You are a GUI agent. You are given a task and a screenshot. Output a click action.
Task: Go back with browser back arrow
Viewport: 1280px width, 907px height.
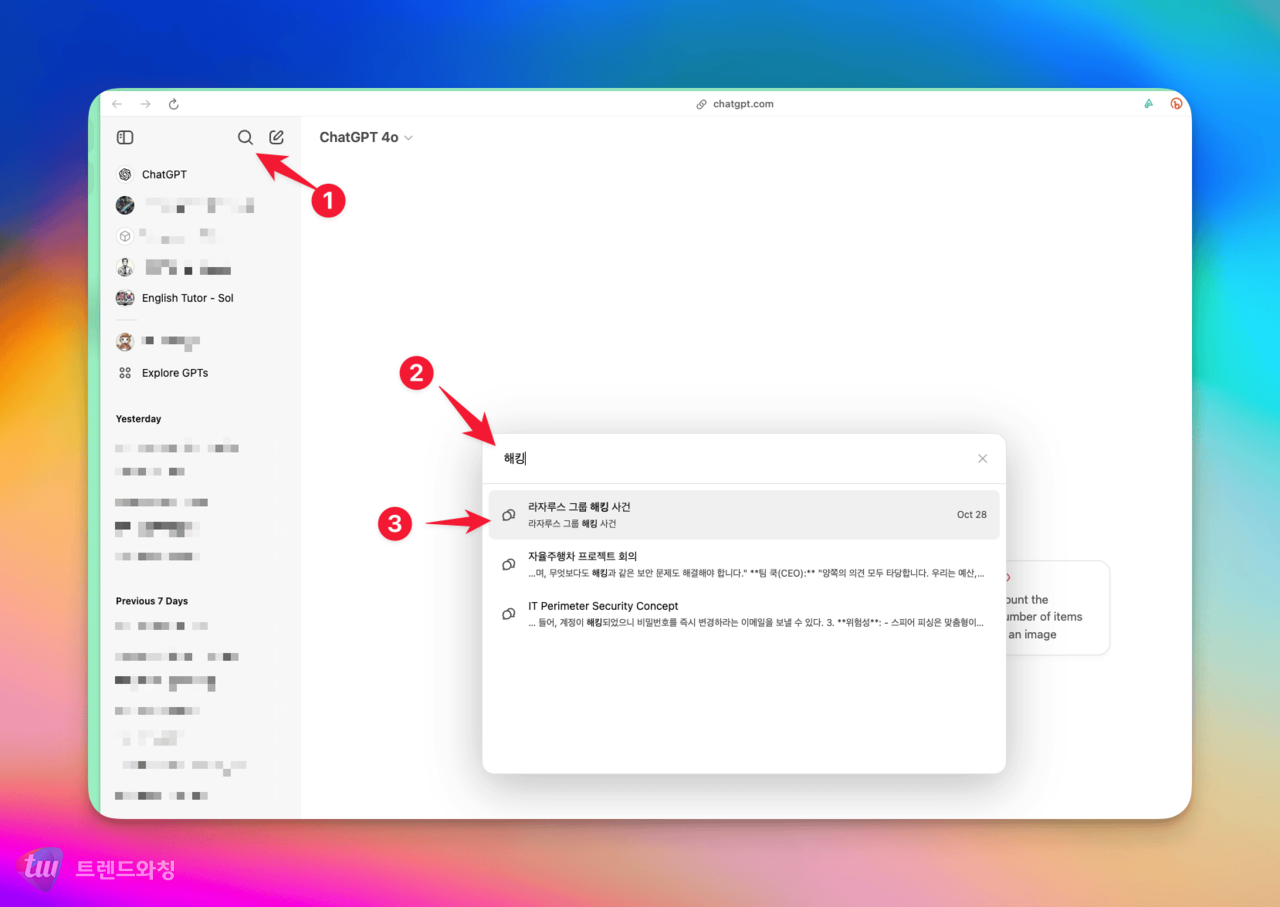117,104
